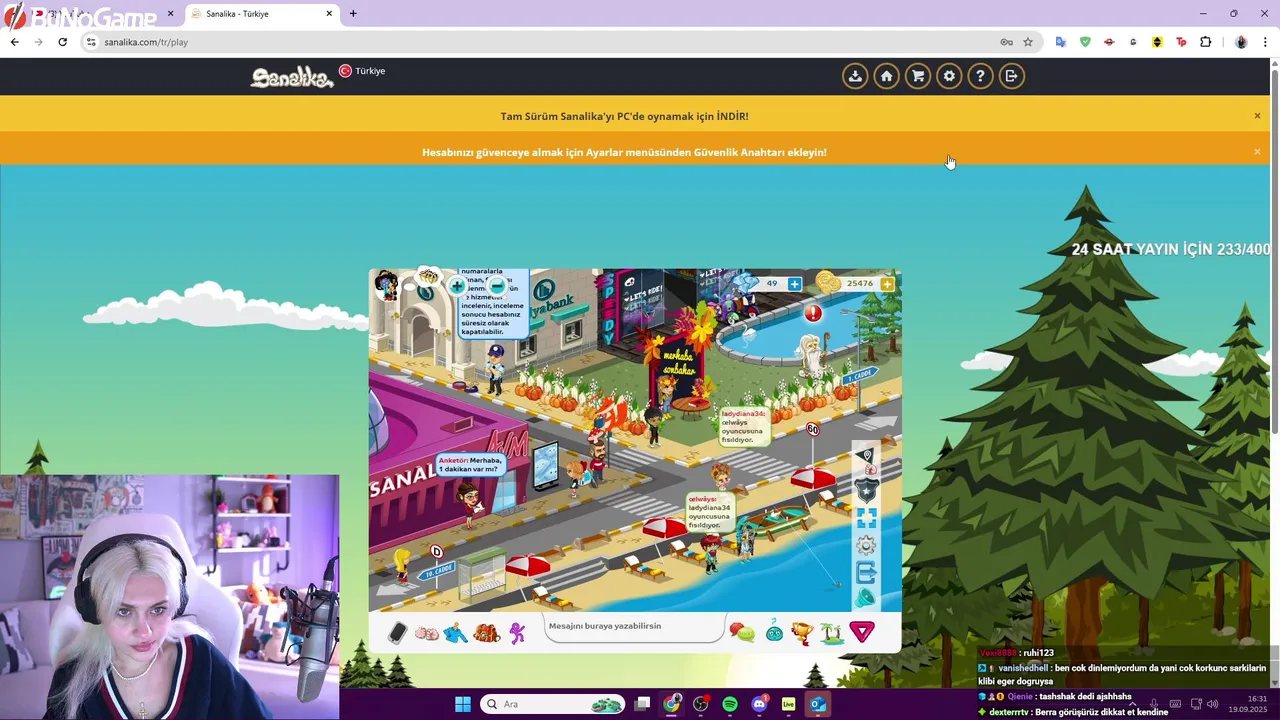Open a new browser tab
Image resolution: width=1280 pixels, height=720 pixels.
[353, 14]
